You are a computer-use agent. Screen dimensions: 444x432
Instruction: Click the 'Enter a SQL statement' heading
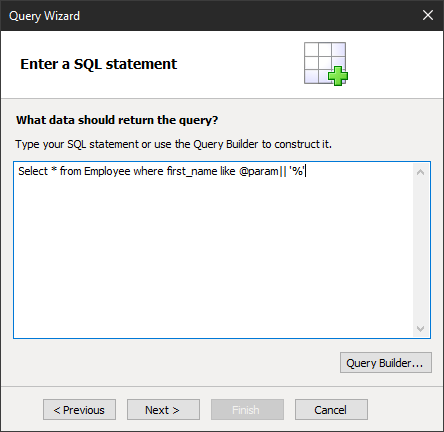click(99, 64)
